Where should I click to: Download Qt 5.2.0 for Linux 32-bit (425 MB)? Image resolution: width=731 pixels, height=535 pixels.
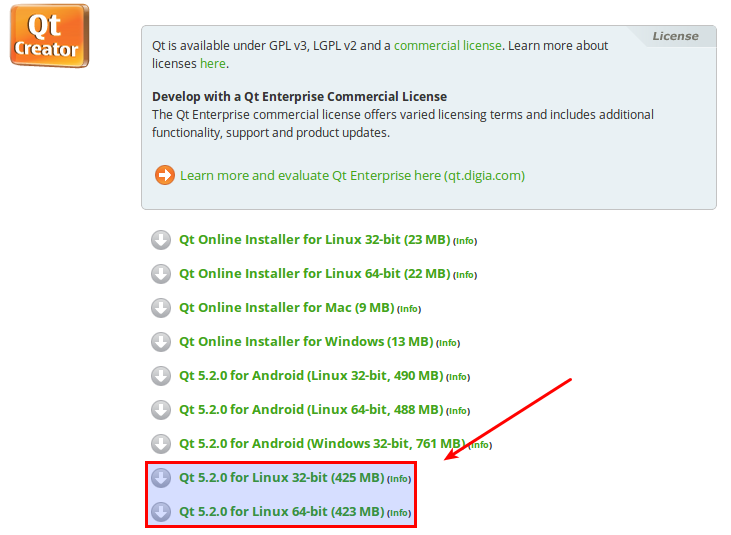tap(282, 478)
